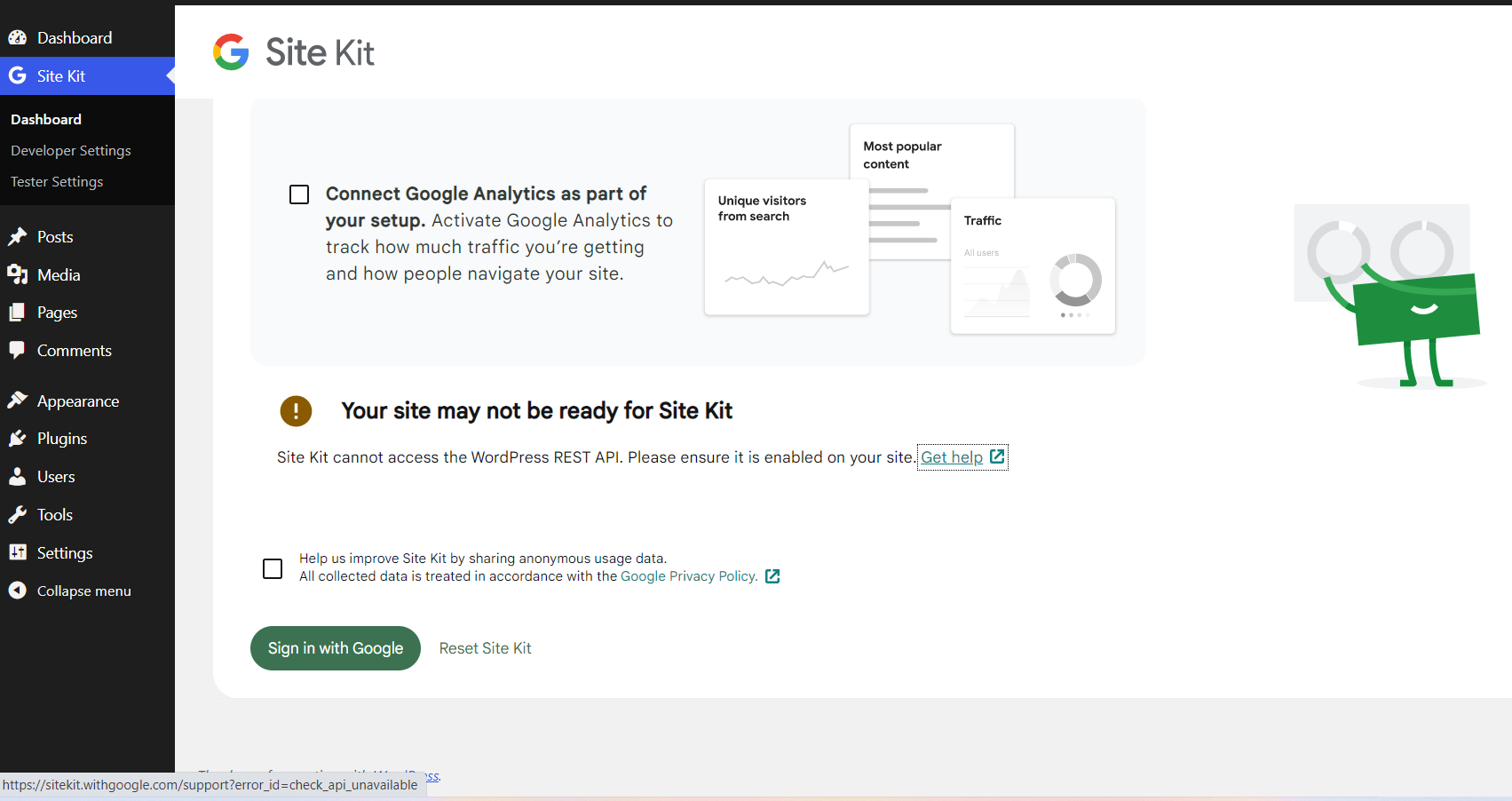This screenshot has height=801, width=1512.
Task: Click the Settings sliders icon
Action: pyautogui.click(x=18, y=553)
